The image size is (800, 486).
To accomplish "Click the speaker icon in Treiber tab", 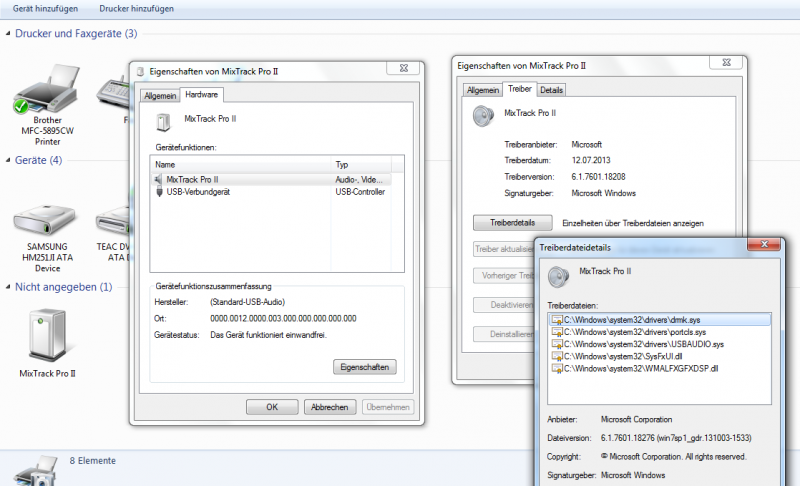I will pyautogui.click(x=483, y=116).
